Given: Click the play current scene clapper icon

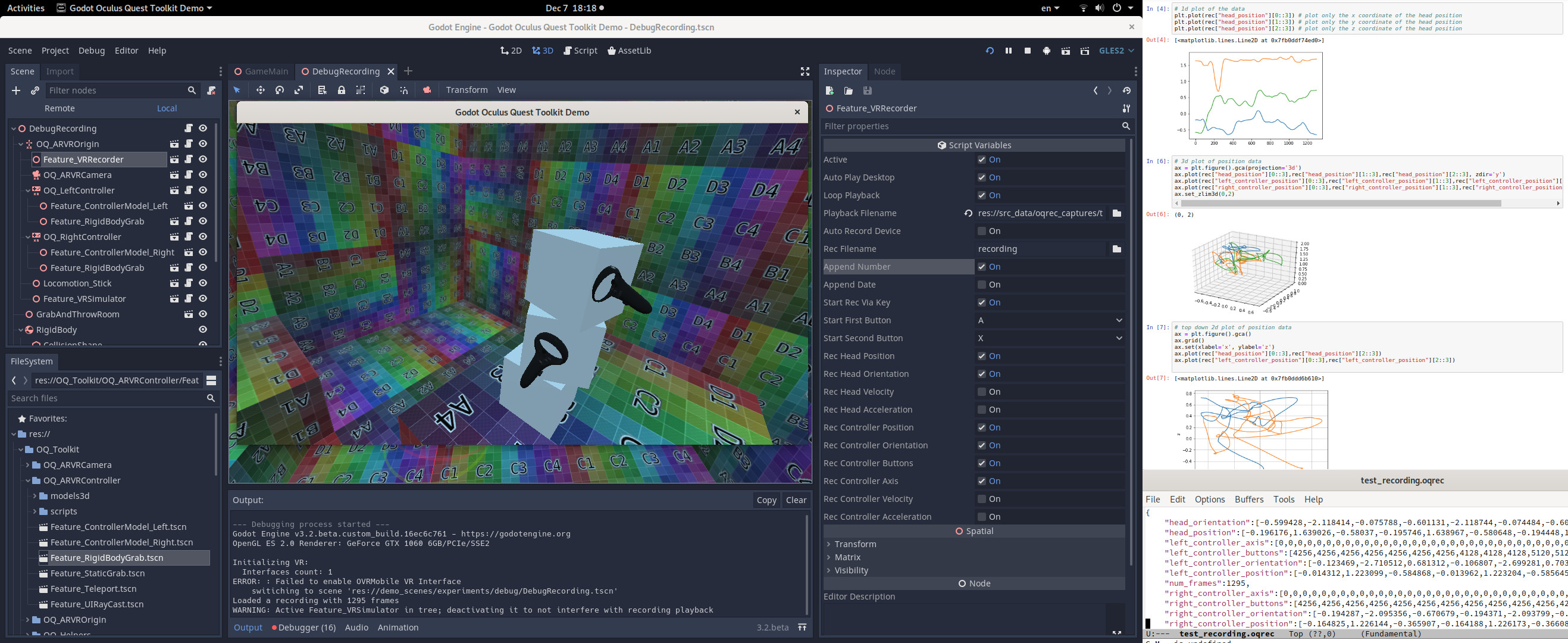Looking at the screenshot, I should coord(1066,51).
